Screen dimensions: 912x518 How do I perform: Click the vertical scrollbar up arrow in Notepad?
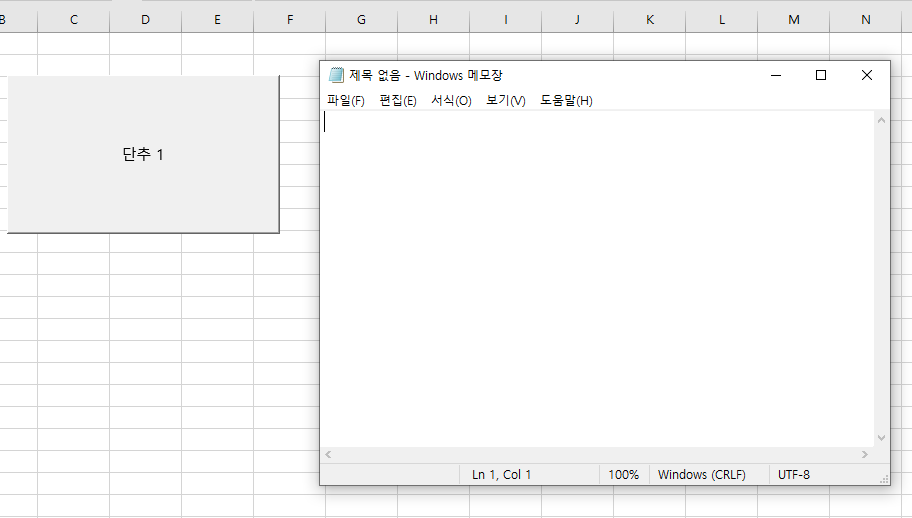tap(881, 120)
